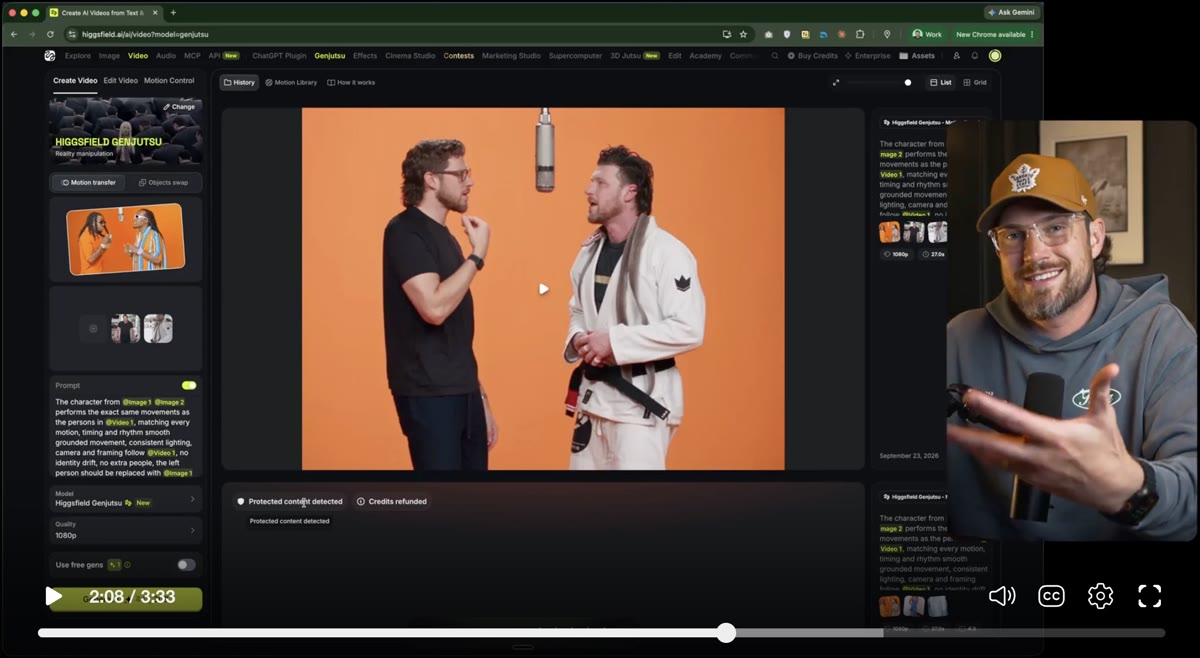Viewport: 1200px width, 658px height.
Task: Click the expand arrows icon beside the size slider
Action: [836, 82]
